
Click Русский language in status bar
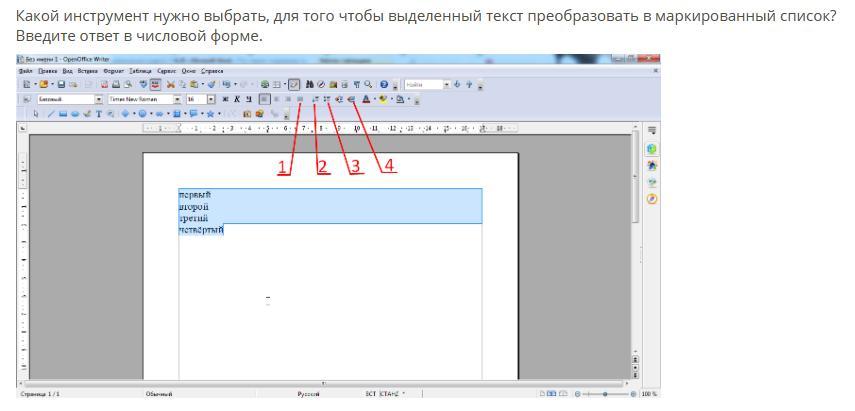[308, 394]
